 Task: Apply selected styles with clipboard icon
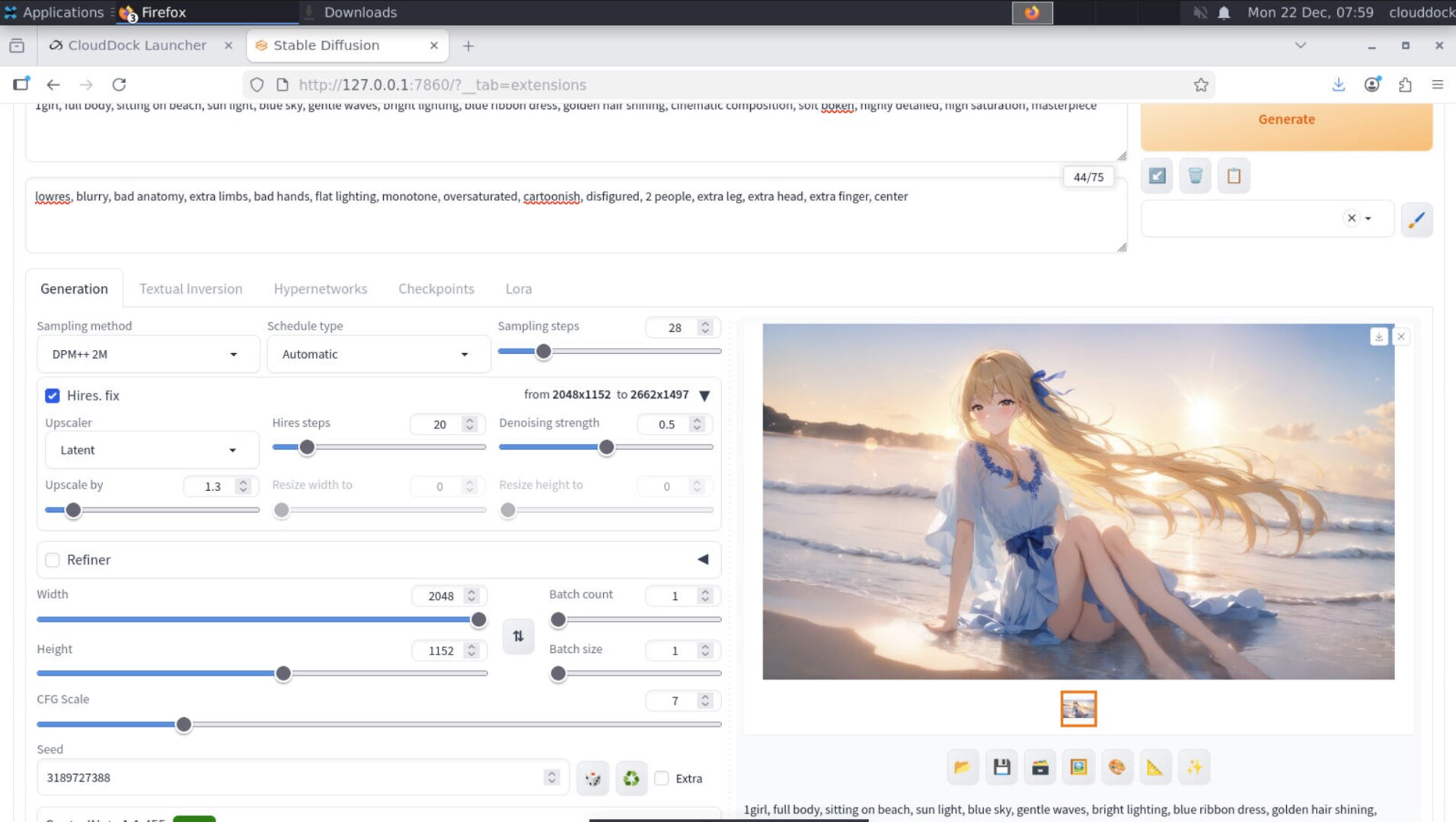(1234, 175)
